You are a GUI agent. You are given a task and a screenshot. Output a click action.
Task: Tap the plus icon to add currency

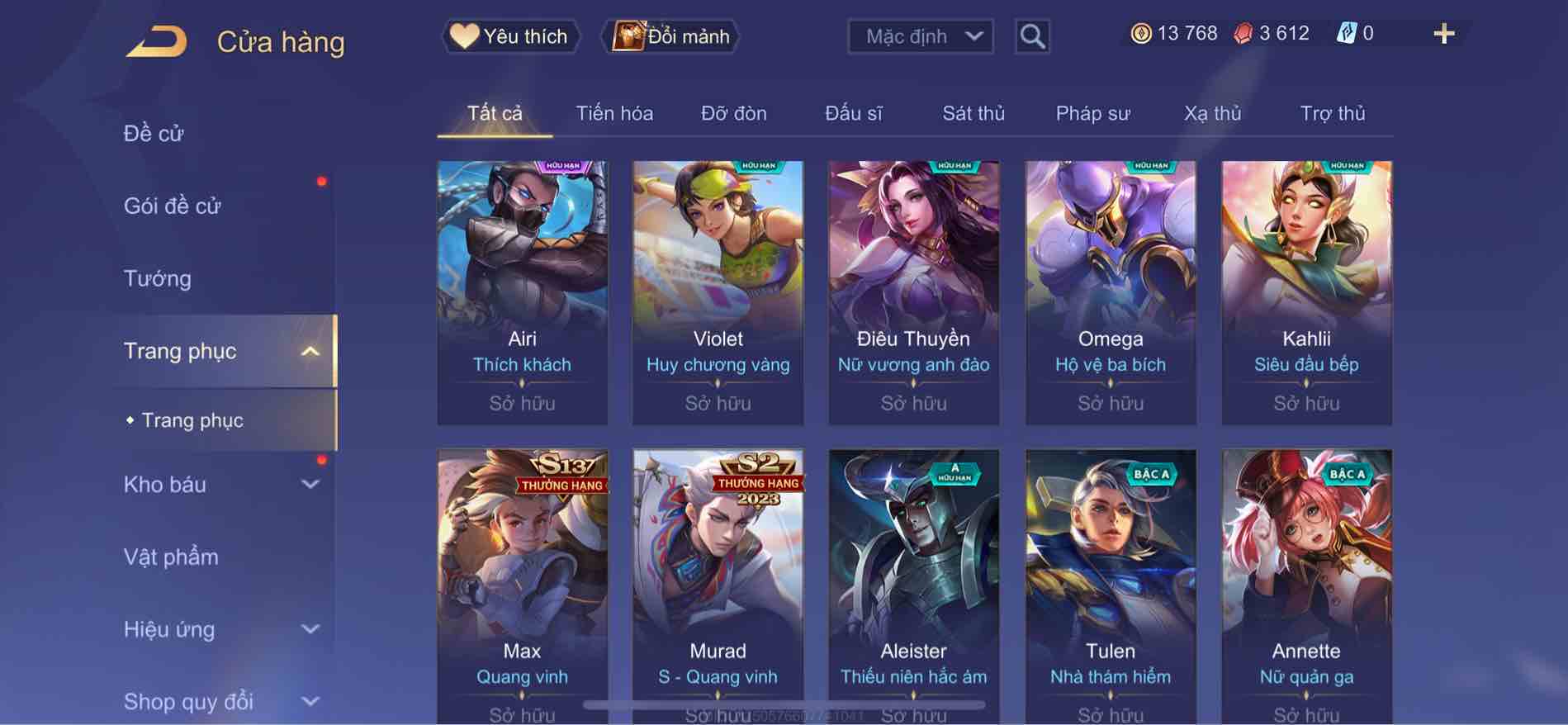click(x=1443, y=34)
